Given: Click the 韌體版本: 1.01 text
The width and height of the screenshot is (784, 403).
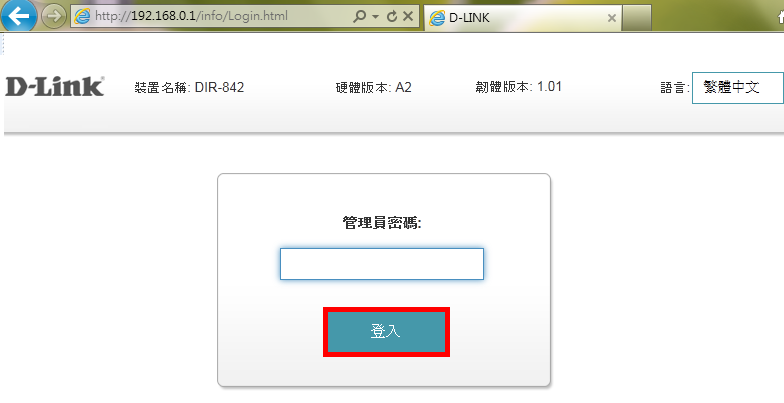Looking at the screenshot, I should (x=518, y=87).
